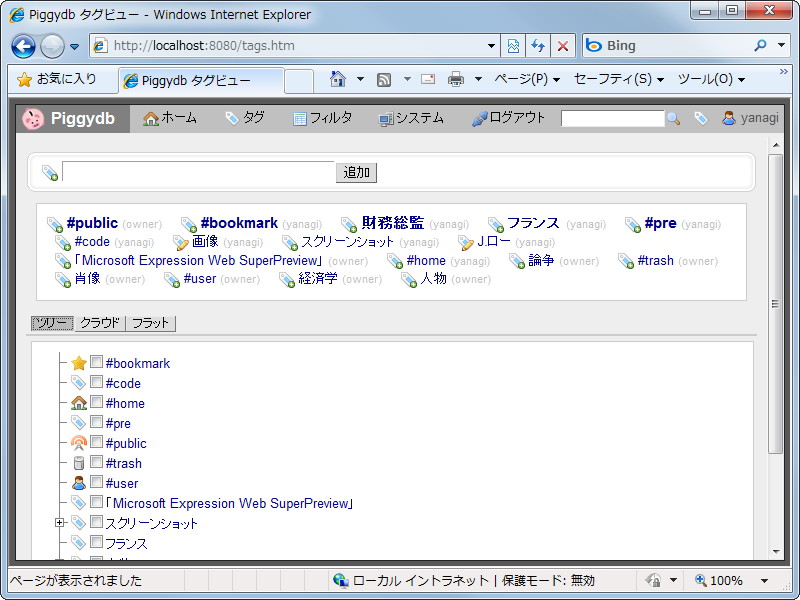
Task: Click the star icon beside #bookmark
Action: 79,363
